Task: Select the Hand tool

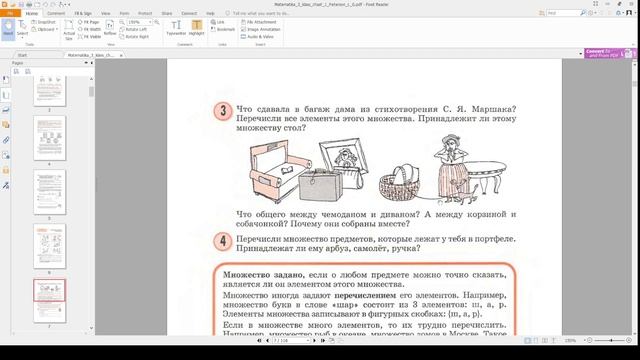Action: (x=8, y=29)
